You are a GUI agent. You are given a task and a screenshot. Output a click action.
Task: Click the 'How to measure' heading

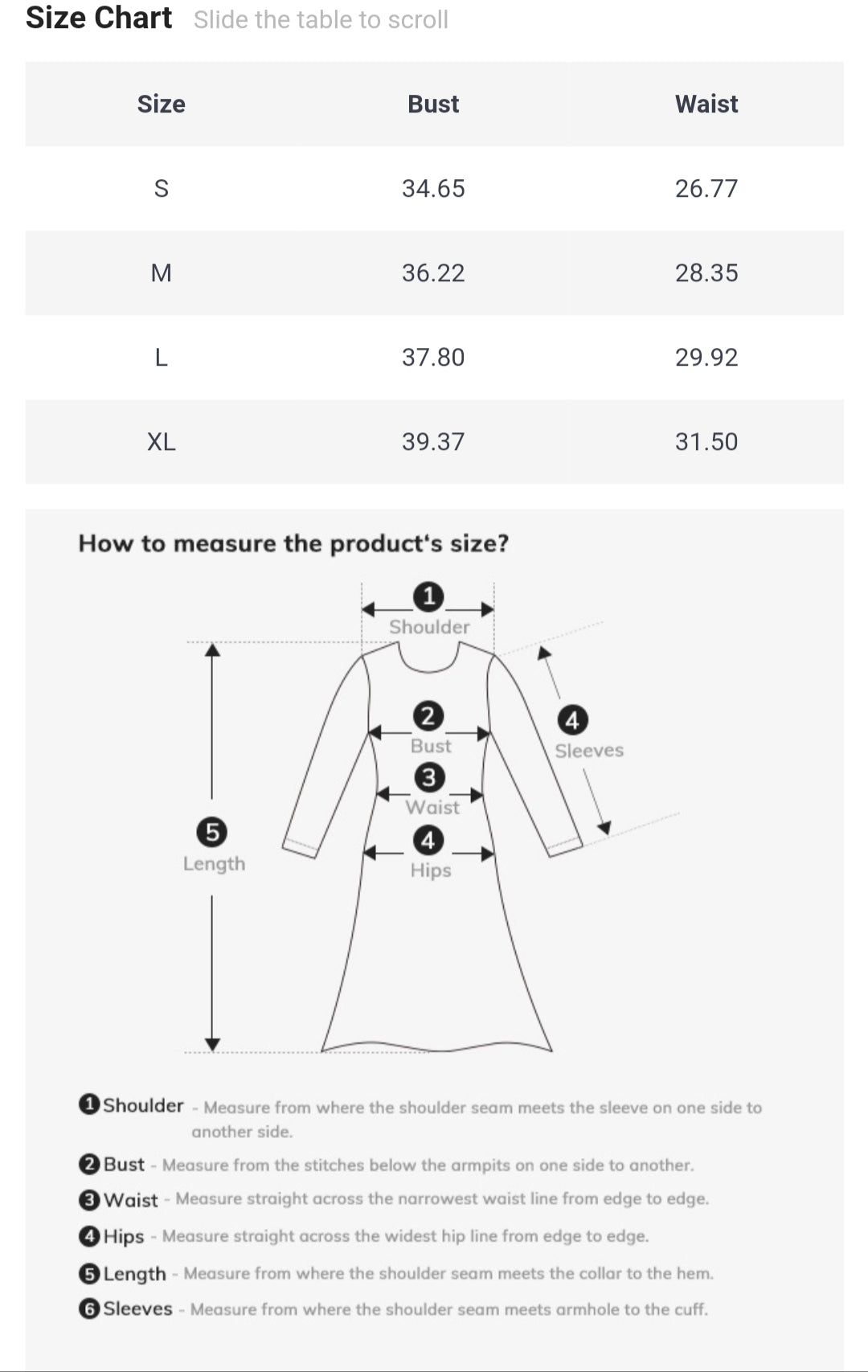(293, 543)
